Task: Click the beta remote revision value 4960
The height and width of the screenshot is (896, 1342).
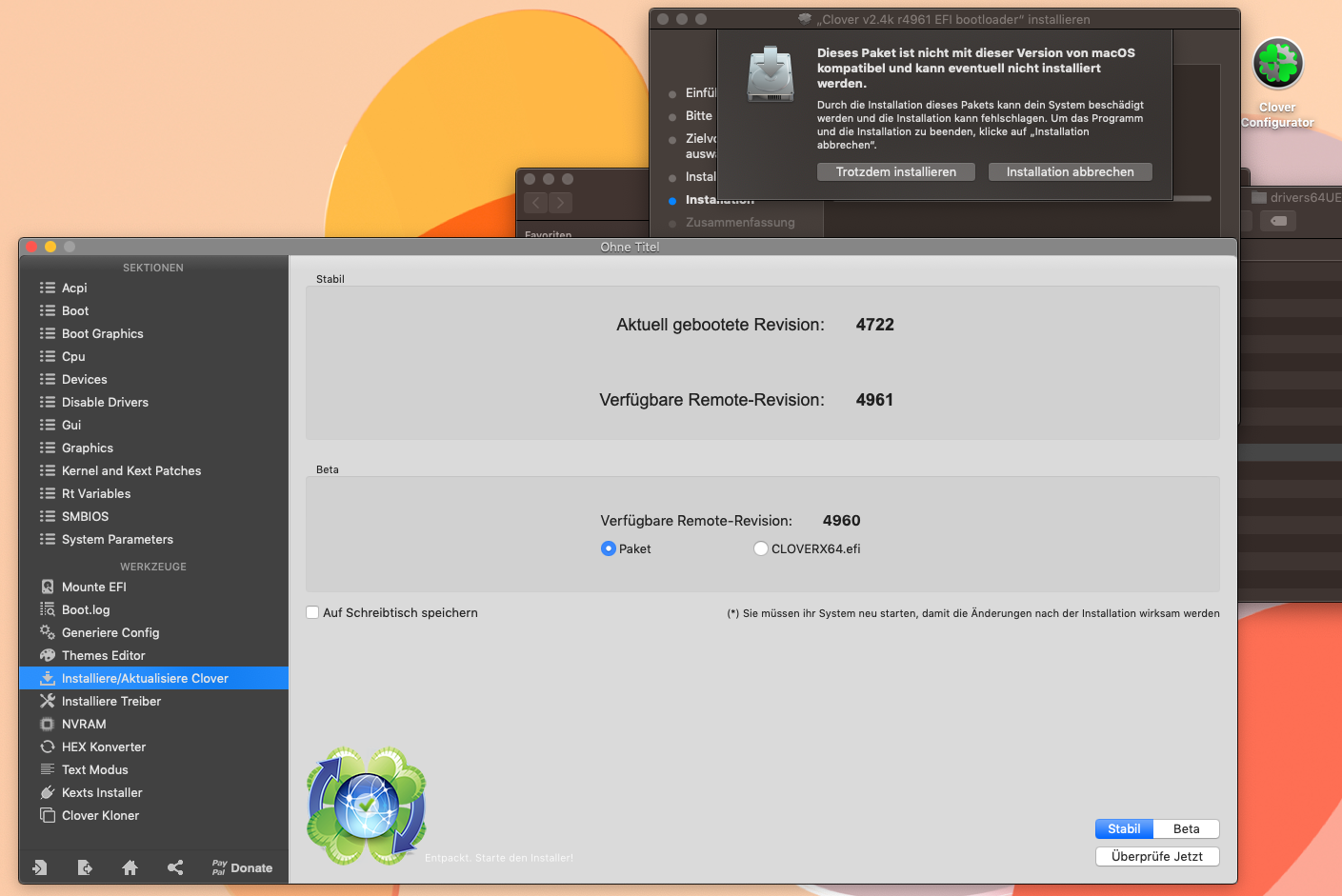Action: tap(842, 521)
